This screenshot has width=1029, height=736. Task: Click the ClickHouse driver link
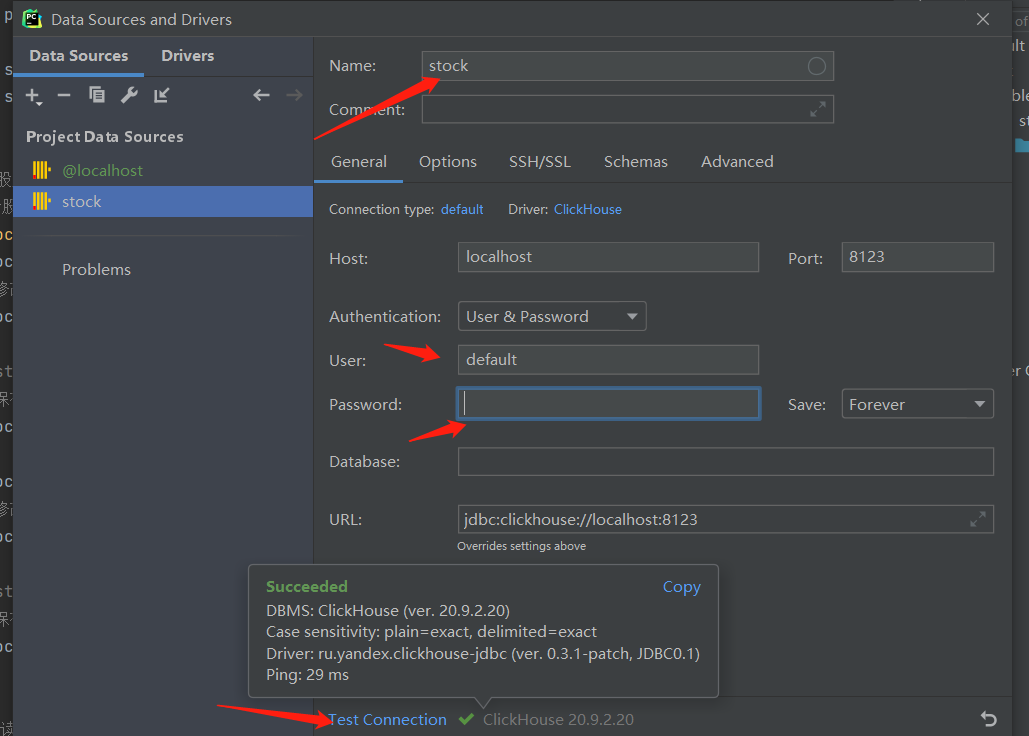point(587,209)
